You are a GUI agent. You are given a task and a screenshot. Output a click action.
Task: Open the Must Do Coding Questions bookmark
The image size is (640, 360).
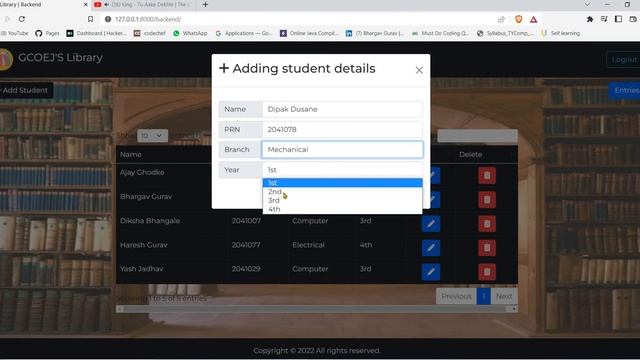tap(440, 33)
